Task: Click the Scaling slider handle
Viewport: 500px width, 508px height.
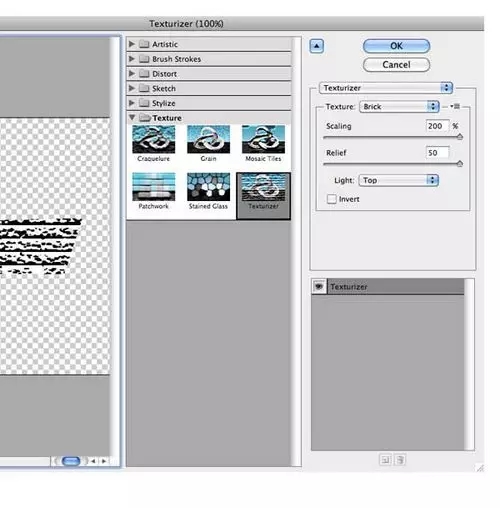Action: [x=460, y=137]
